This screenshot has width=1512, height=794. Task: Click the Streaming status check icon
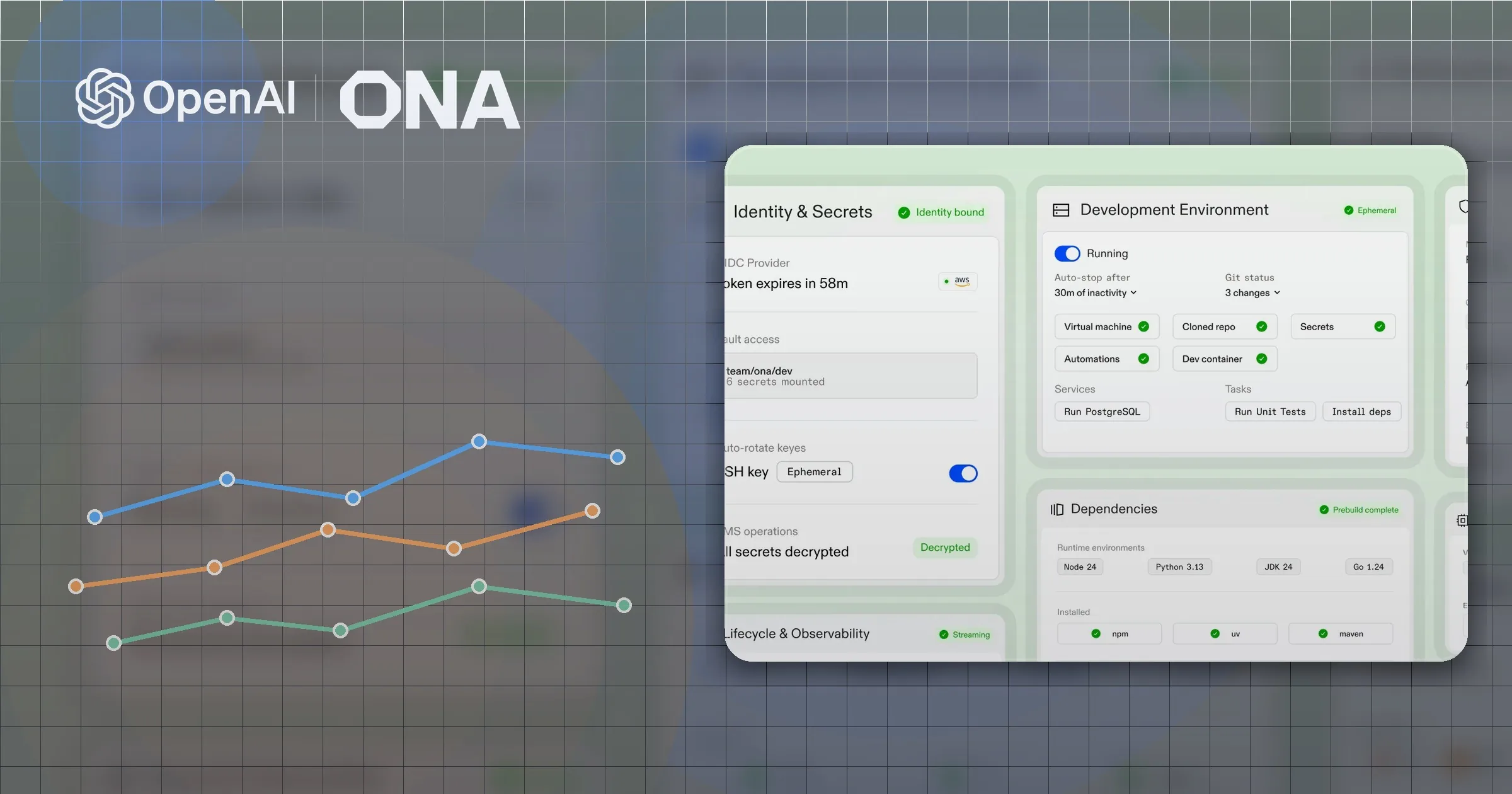click(944, 635)
